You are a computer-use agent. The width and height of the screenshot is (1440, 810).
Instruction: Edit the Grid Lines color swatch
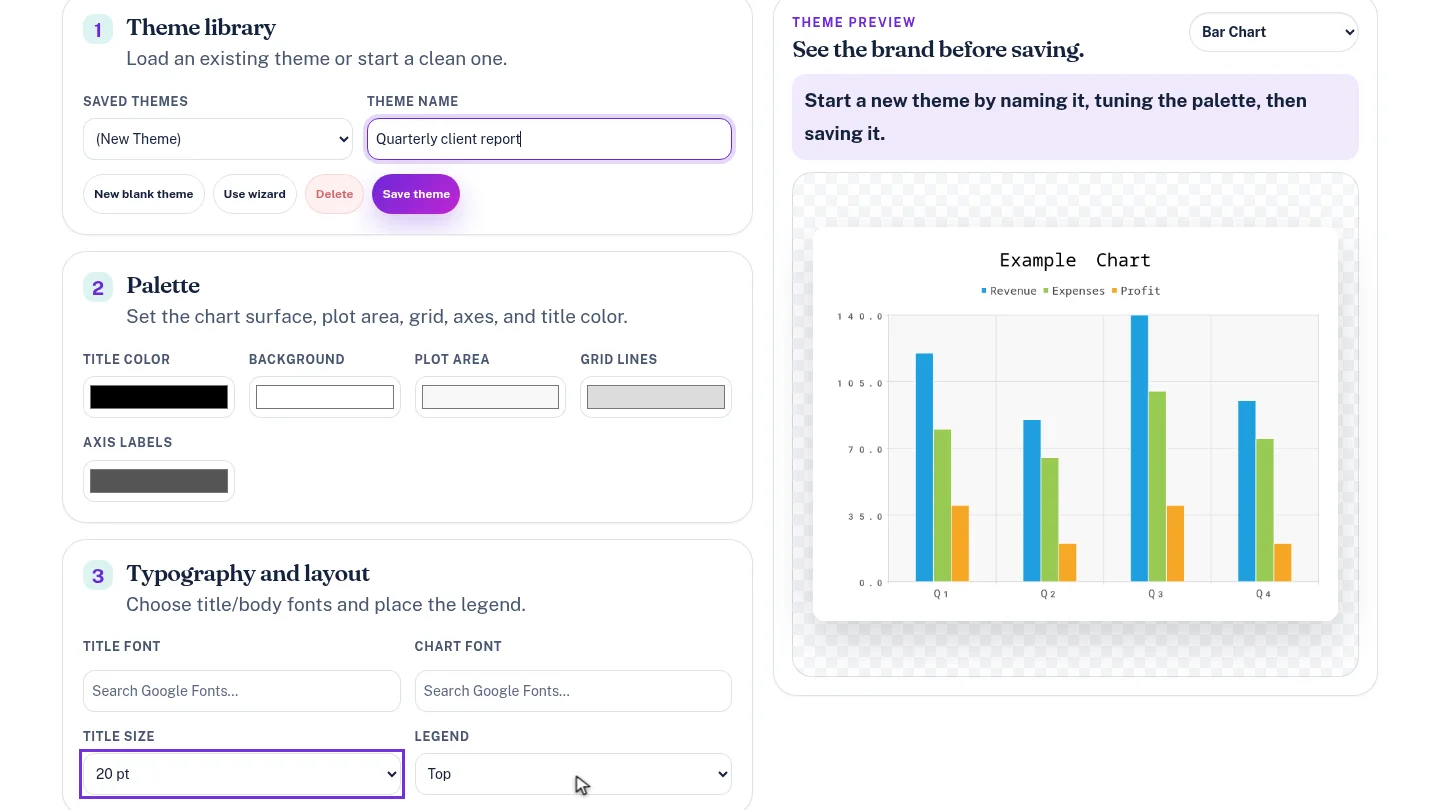[x=656, y=397]
